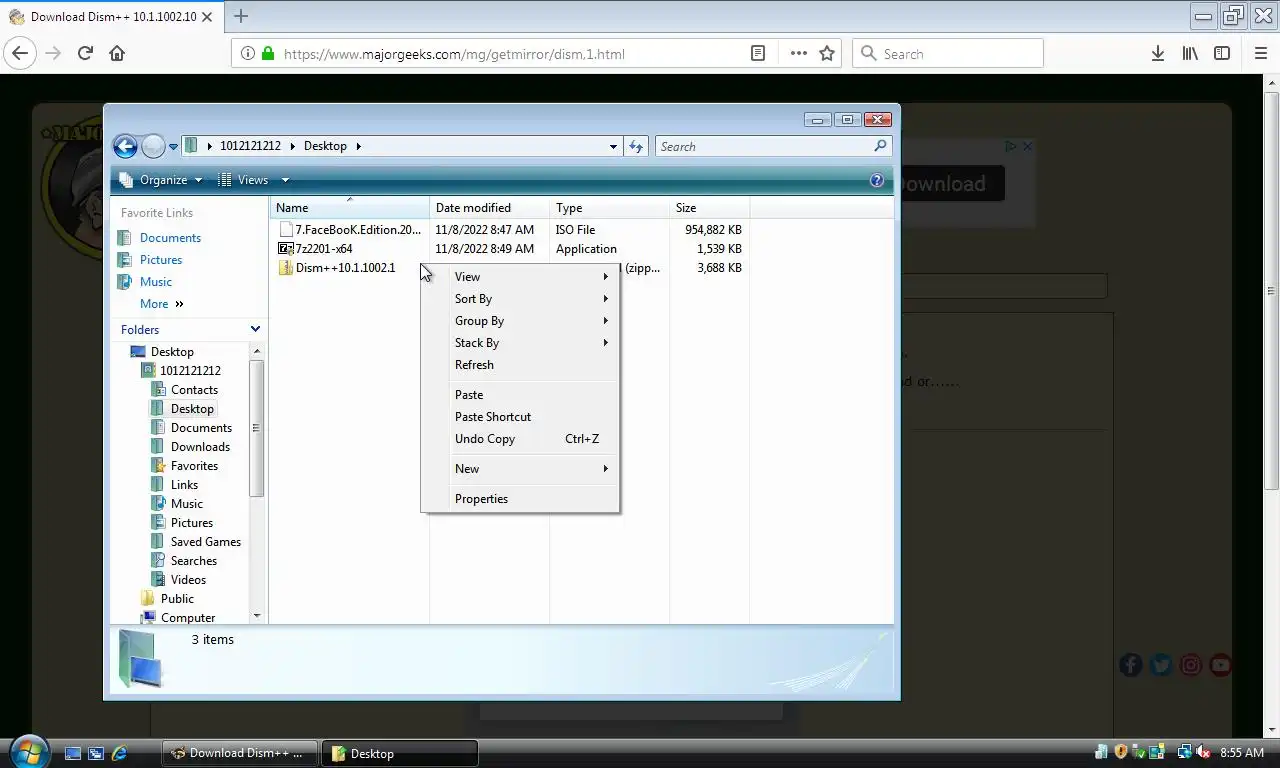
Task: Click the Firefox search box
Action: tap(948, 53)
